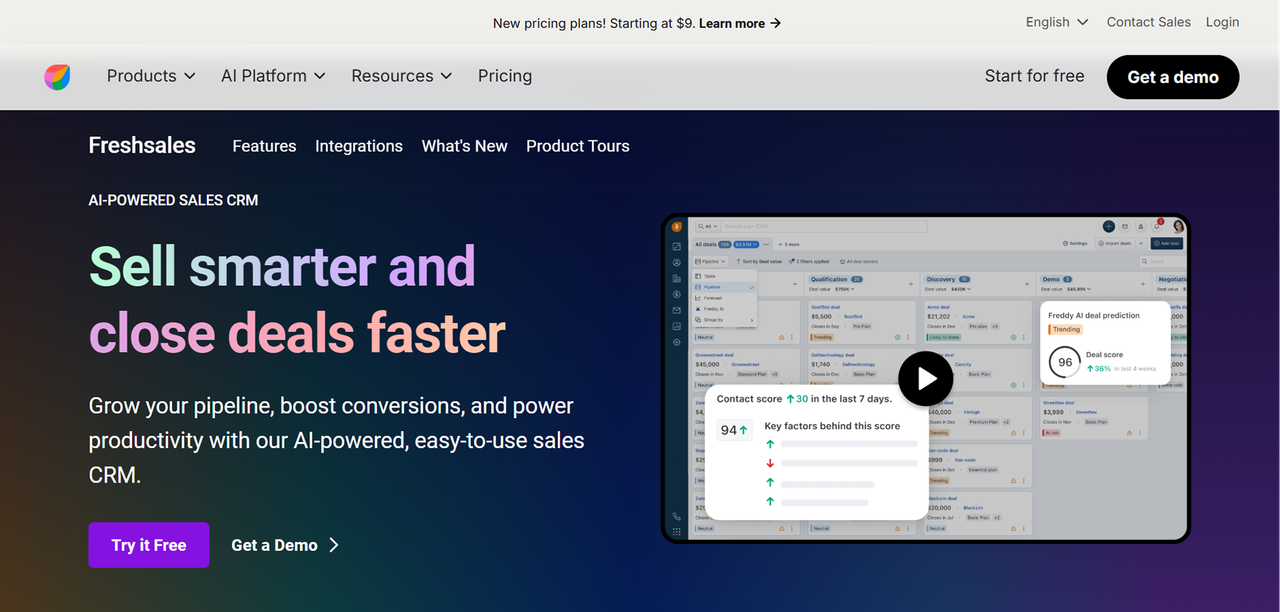Click the notification bell in the CRM preview

click(1157, 227)
